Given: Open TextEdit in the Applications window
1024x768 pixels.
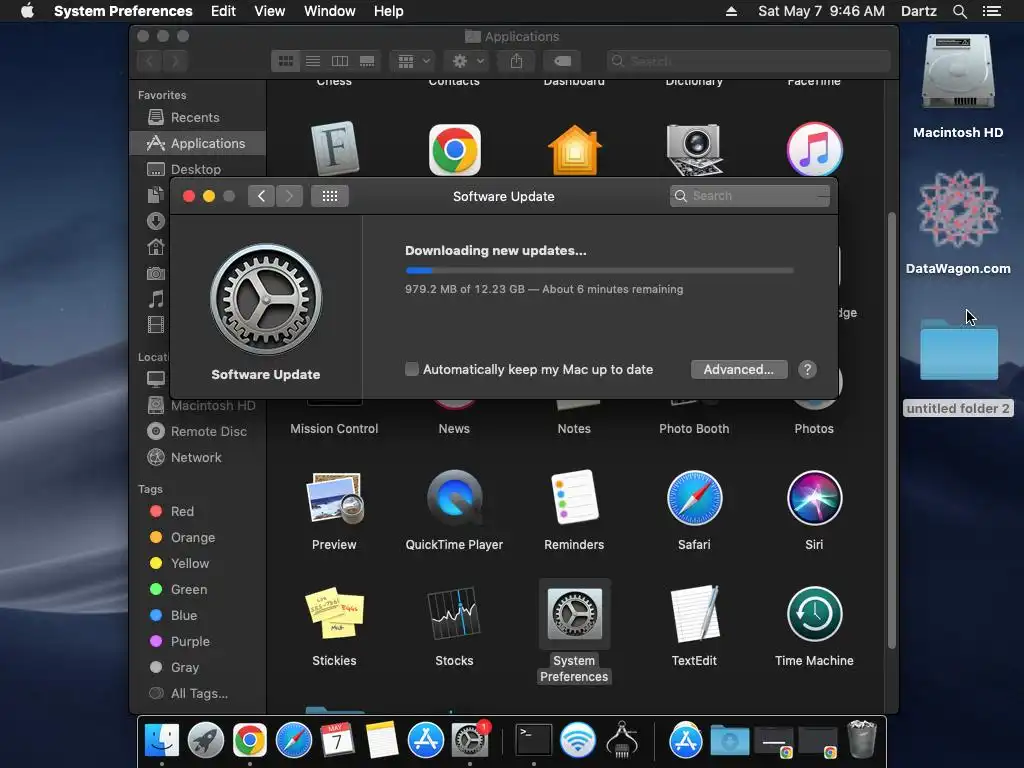Looking at the screenshot, I should pyautogui.click(x=695, y=613).
